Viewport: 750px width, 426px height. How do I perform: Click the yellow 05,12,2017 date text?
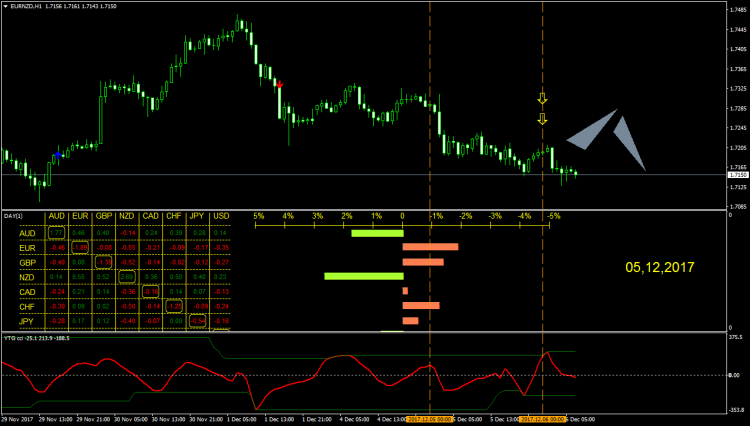pyautogui.click(x=659, y=268)
